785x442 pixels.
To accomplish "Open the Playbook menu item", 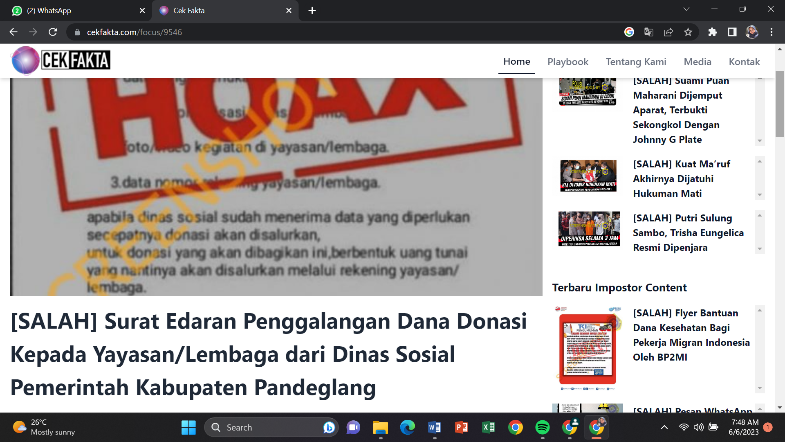I will click(x=567, y=62).
